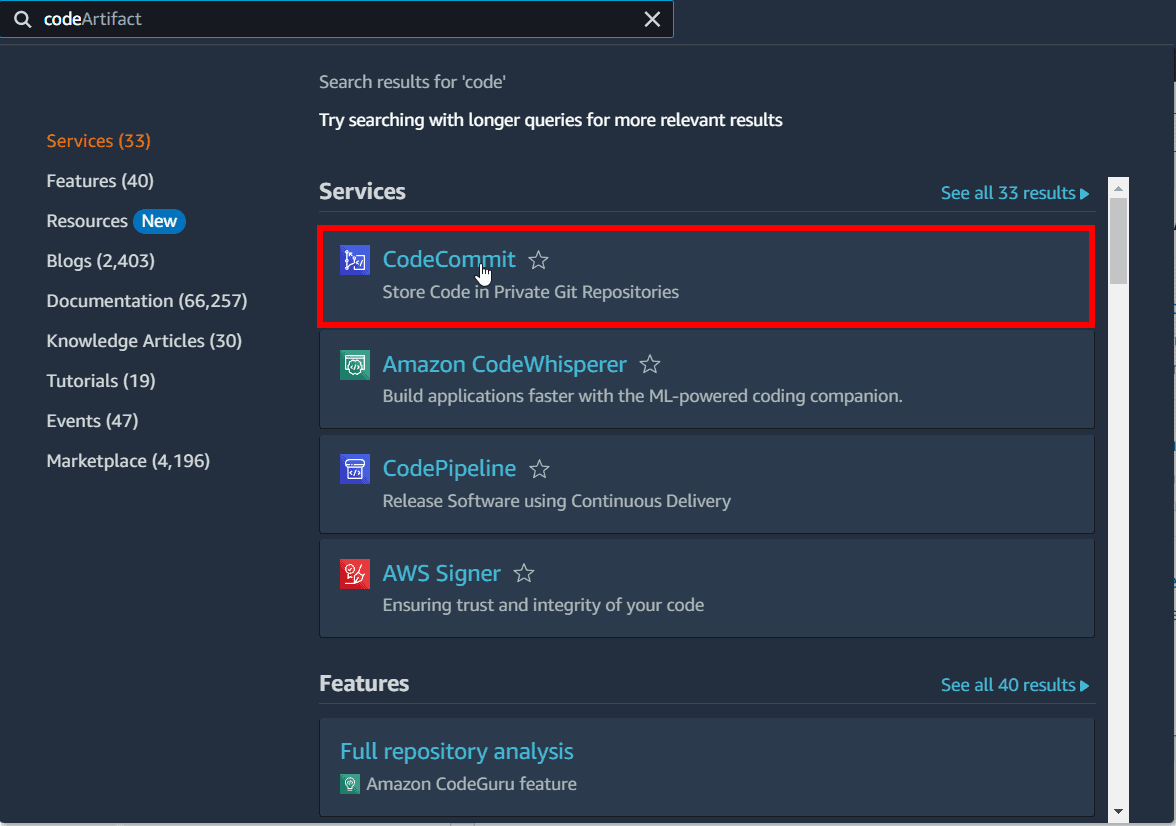Screen dimensions: 1176x826
Task: Star the CodePipeline service
Action: click(x=539, y=469)
